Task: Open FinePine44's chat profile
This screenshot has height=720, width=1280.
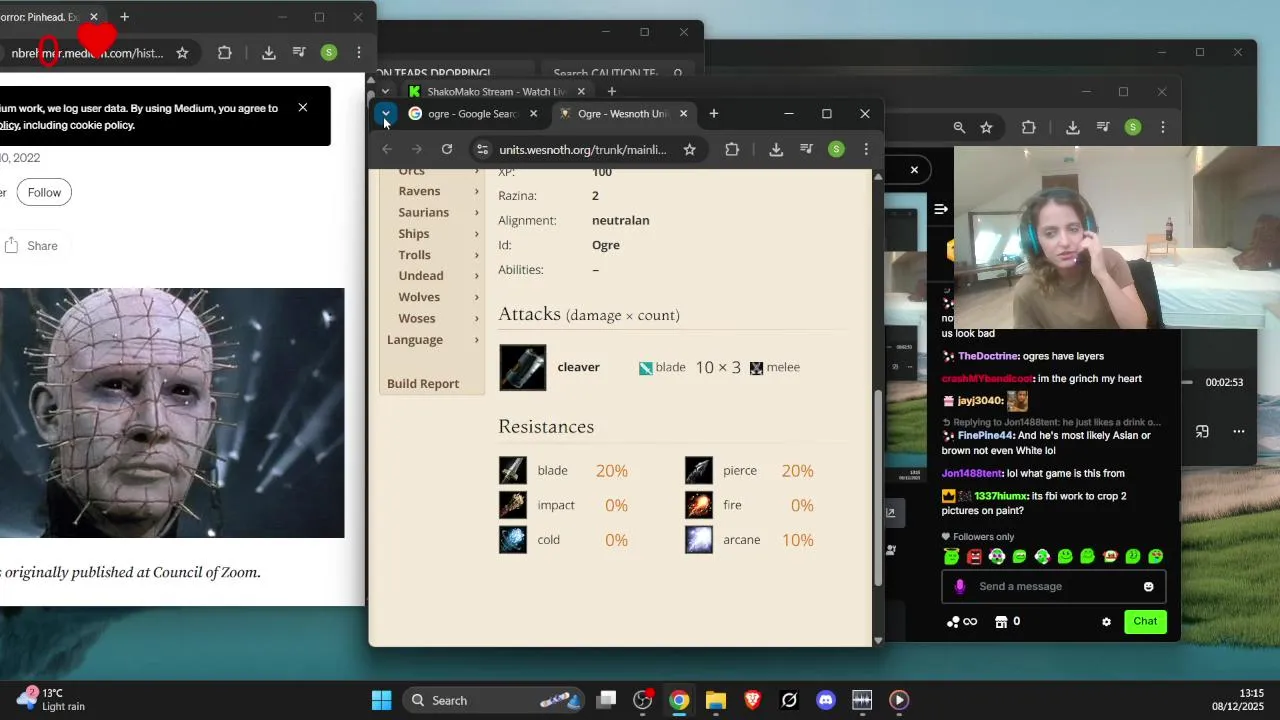Action: pyautogui.click(x=986, y=436)
